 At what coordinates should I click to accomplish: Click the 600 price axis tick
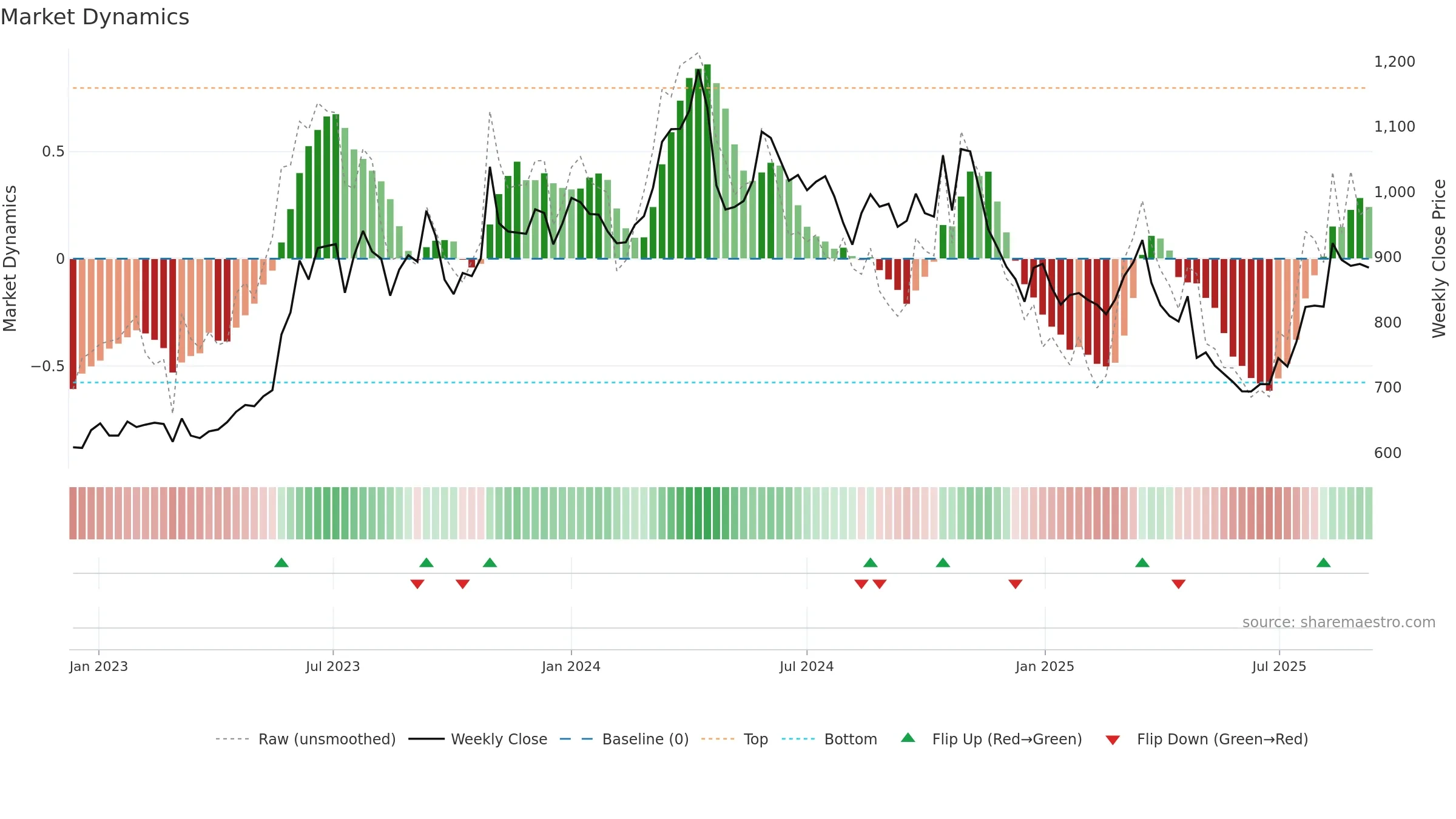pos(1388,453)
